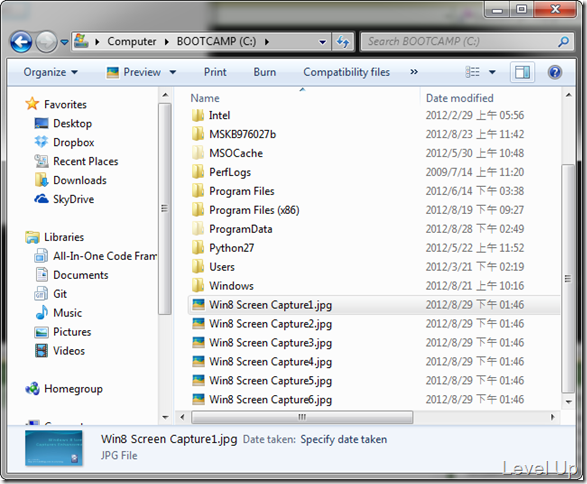Select the Intel folder icon
This screenshot has width=587, height=484.
pyautogui.click(x=198, y=115)
